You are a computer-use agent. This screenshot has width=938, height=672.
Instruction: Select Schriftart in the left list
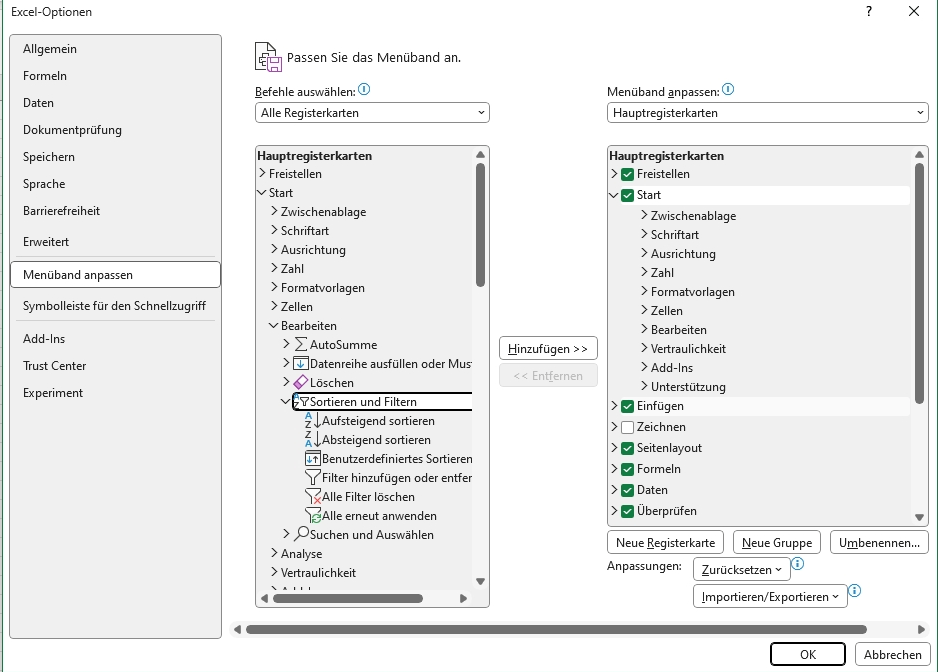point(304,230)
